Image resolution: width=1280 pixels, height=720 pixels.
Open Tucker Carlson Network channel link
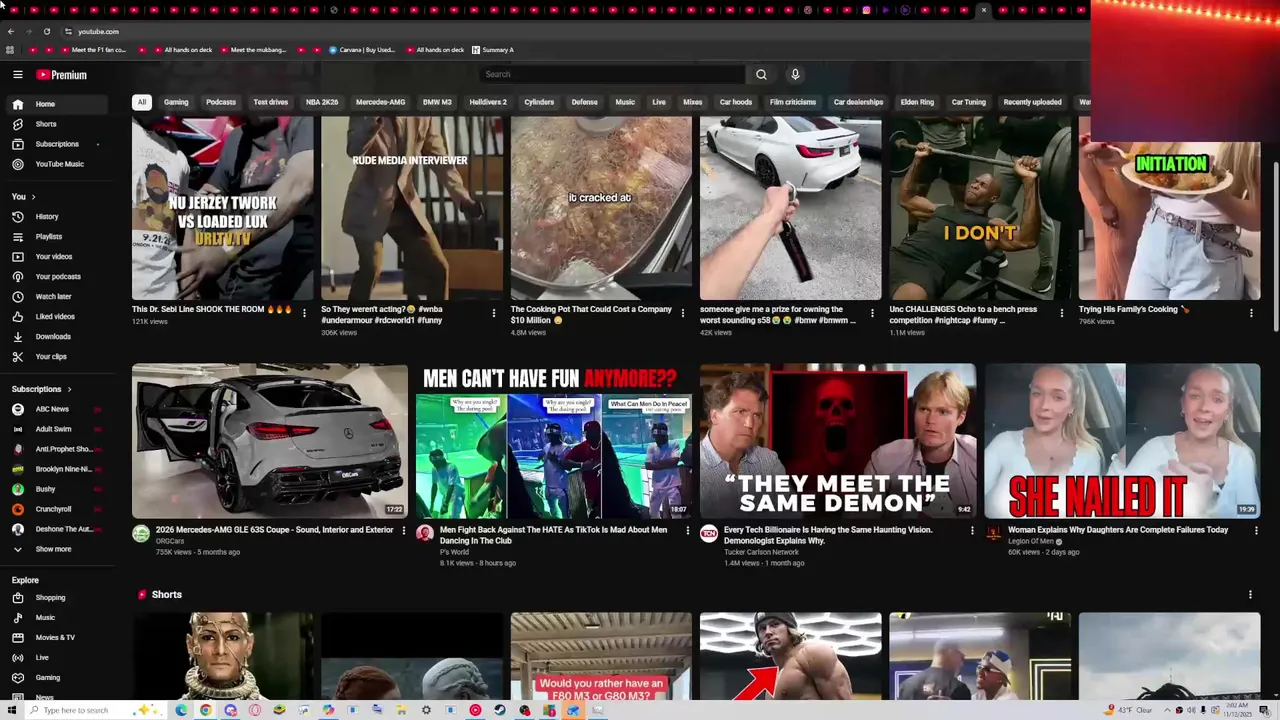pyautogui.click(x=761, y=552)
